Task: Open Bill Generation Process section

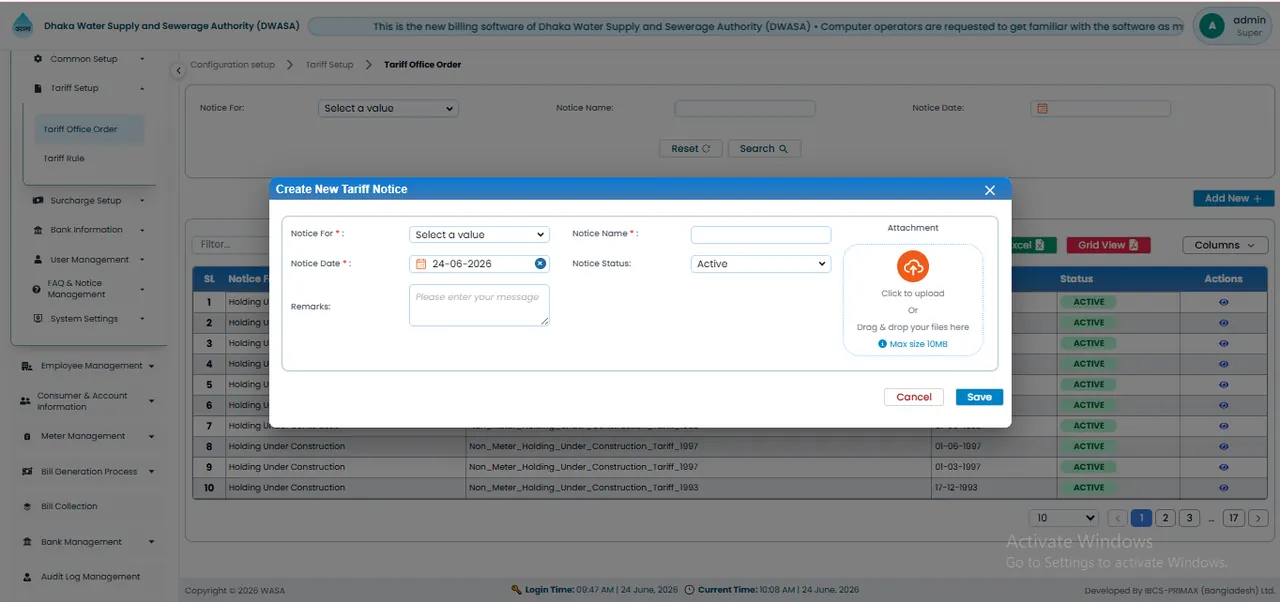Action: point(88,472)
